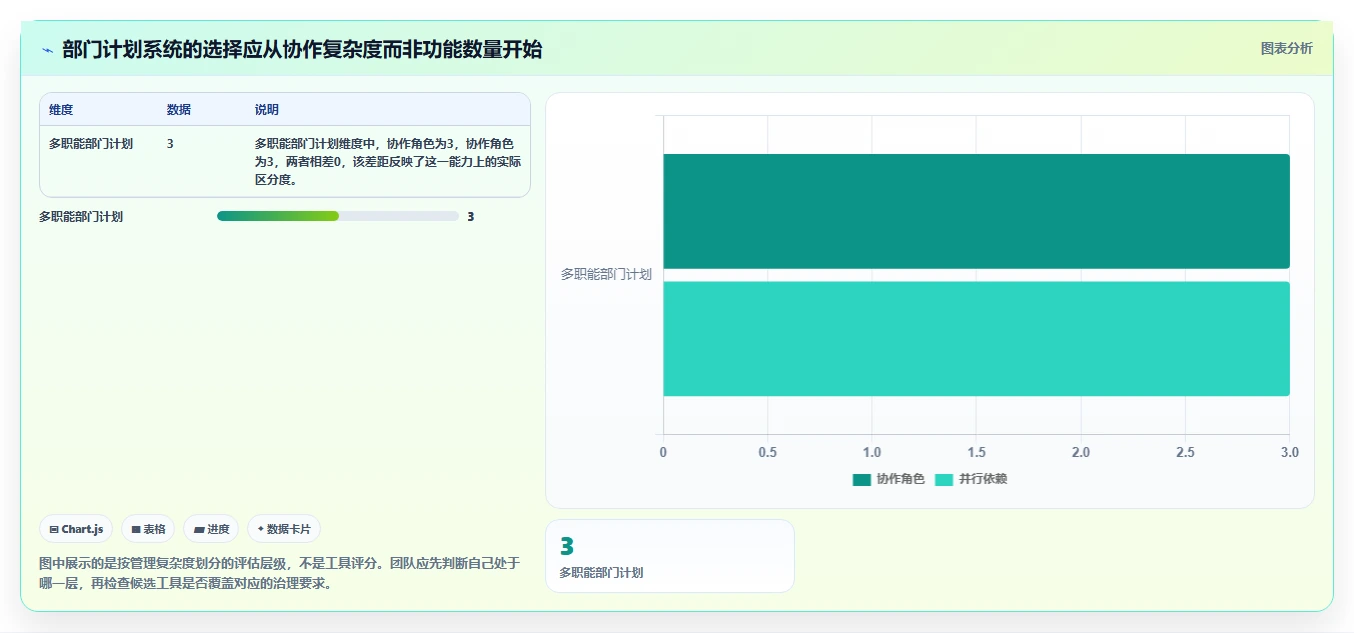Click the main title heading text

click(302, 50)
